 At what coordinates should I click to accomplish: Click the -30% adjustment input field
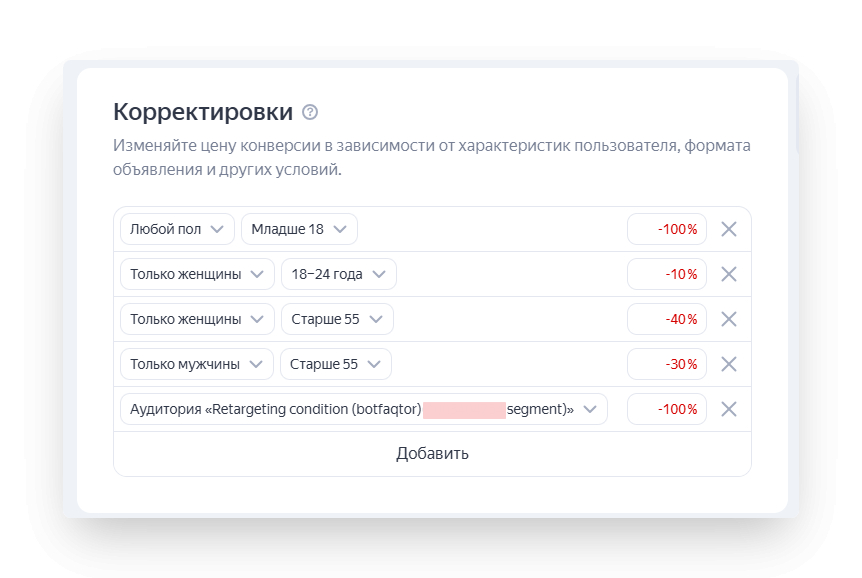click(667, 364)
